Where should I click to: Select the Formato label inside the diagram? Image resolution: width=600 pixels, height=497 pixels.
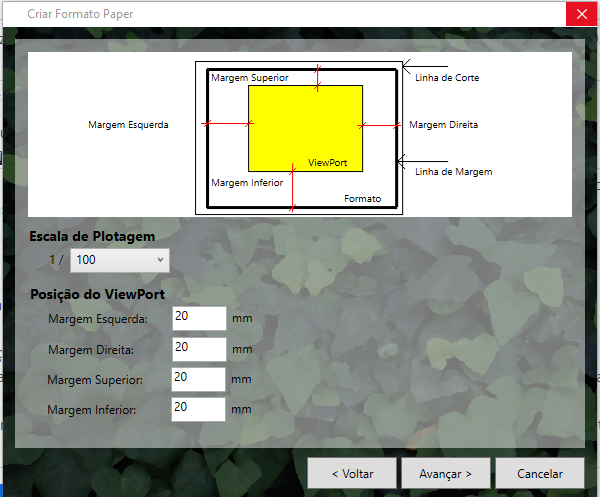tap(362, 199)
